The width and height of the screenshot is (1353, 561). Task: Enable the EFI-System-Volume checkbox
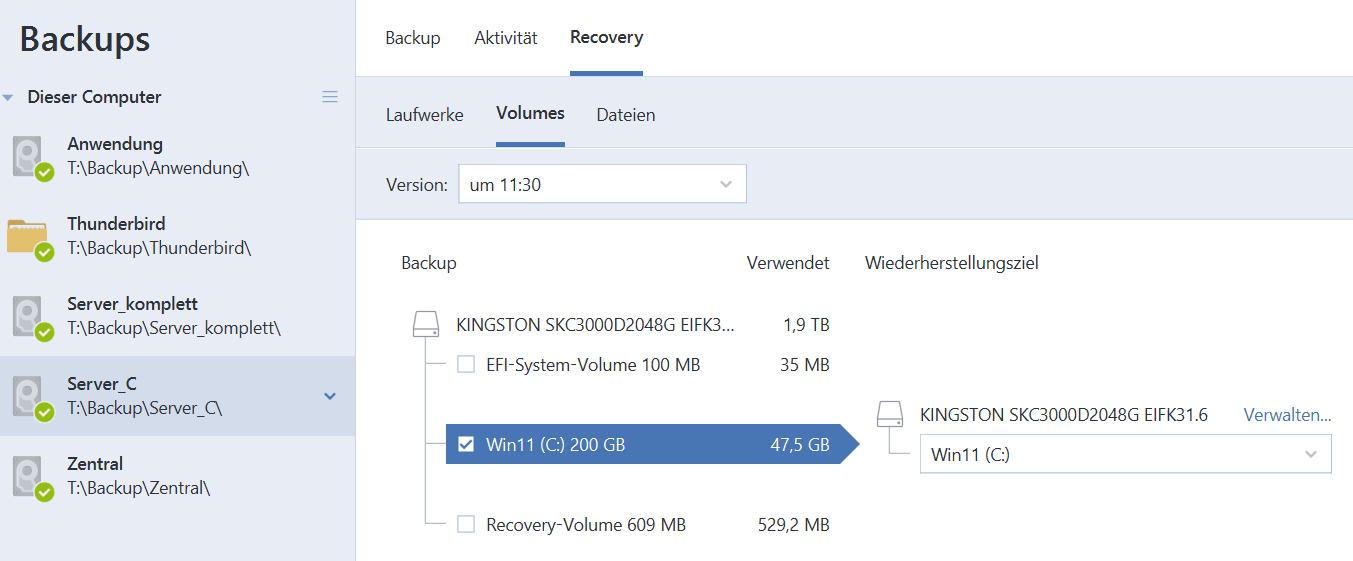coord(466,365)
